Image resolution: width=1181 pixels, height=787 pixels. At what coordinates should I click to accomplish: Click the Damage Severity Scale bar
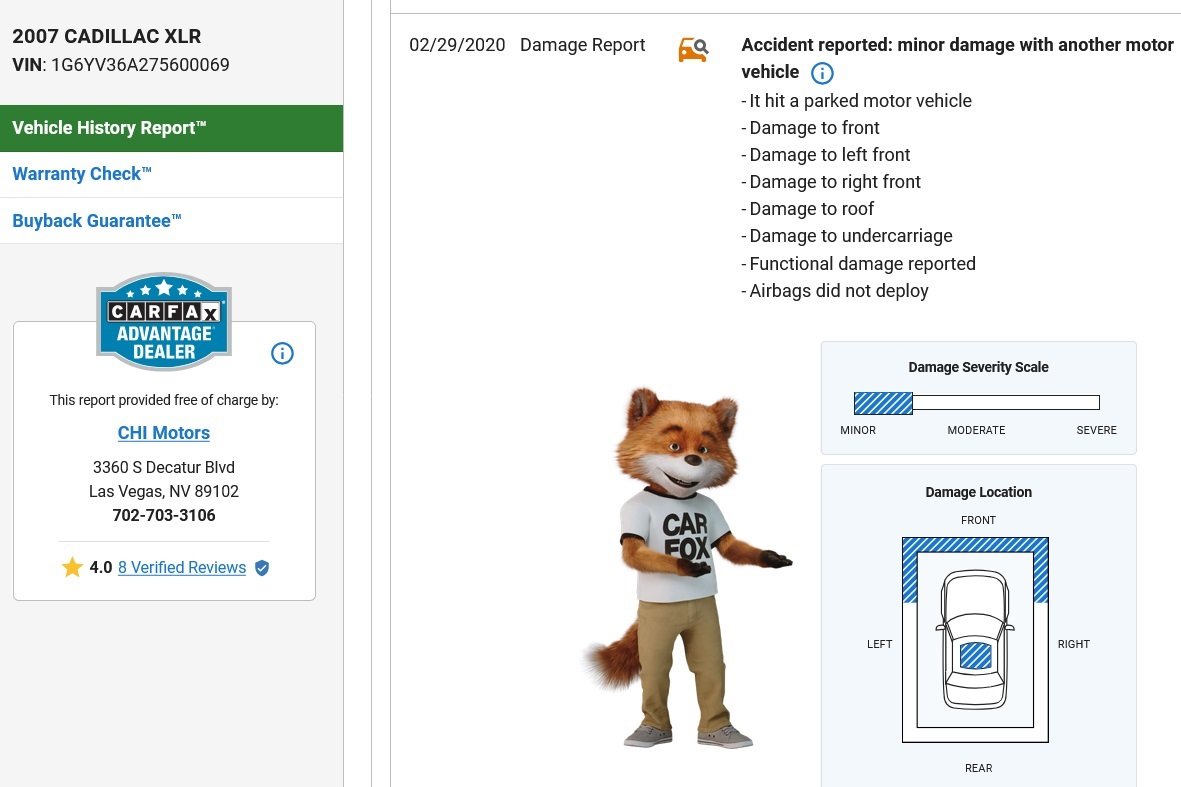[x=977, y=403]
